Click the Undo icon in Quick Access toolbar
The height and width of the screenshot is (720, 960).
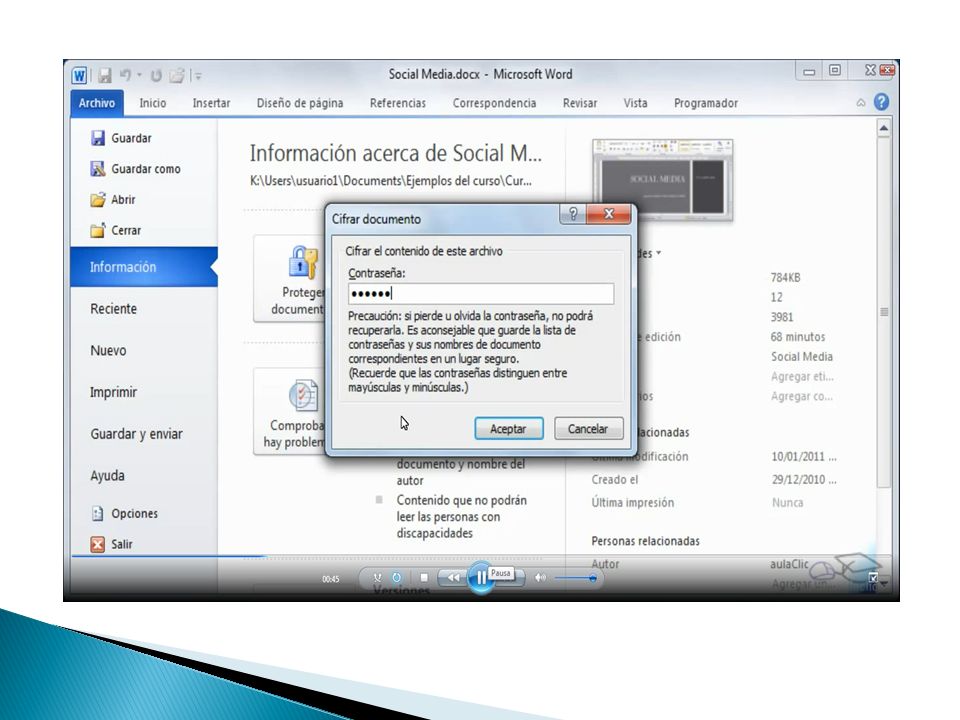coord(126,75)
